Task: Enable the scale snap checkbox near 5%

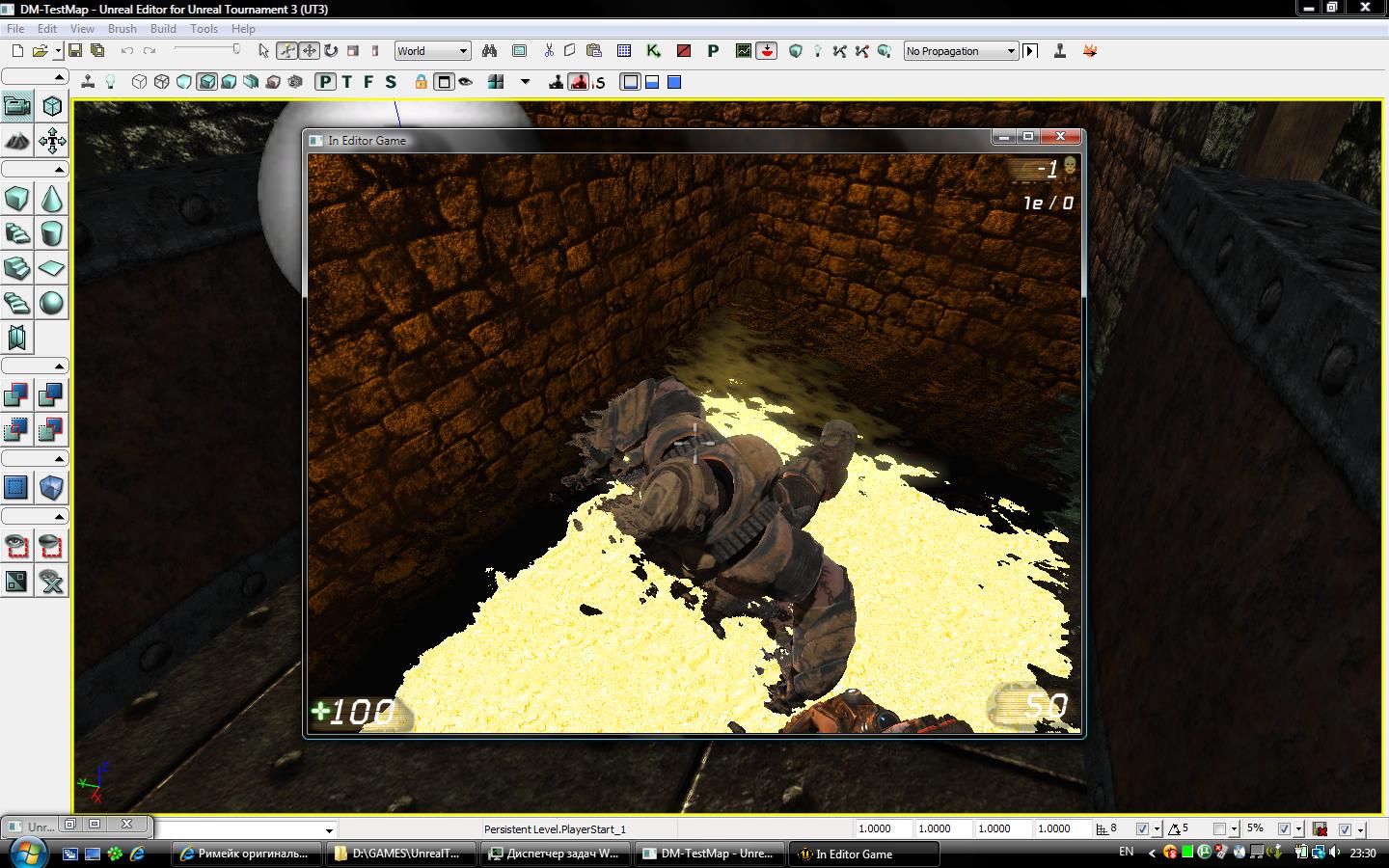Action: [1284, 829]
